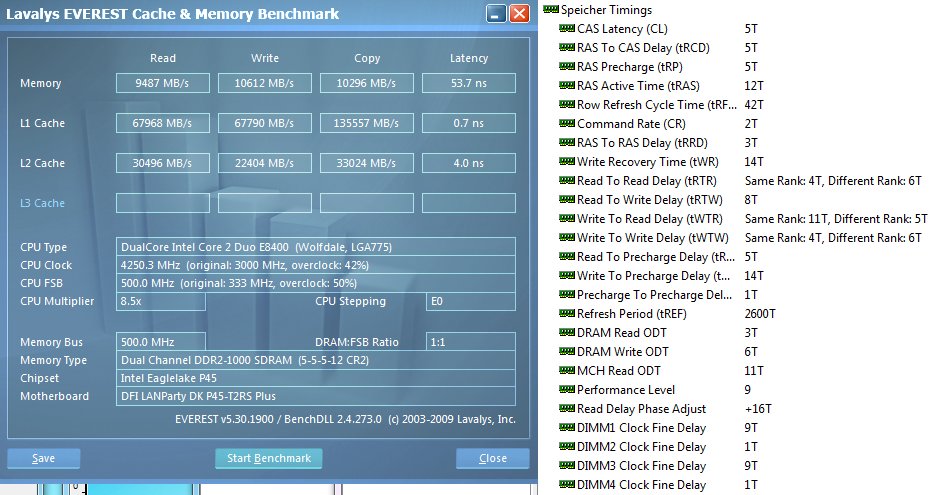Viewport: 936px width, 495px height.
Task: Click the CPU Multiplier value 8.5x
Action: click(161, 302)
